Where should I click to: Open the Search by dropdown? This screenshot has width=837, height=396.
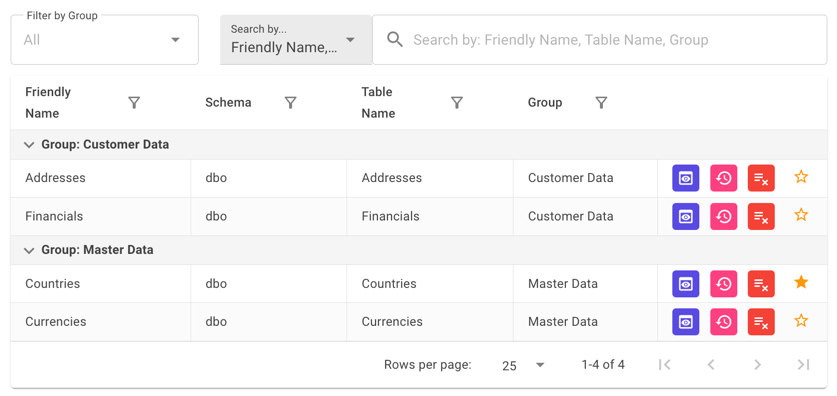tap(296, 39)
